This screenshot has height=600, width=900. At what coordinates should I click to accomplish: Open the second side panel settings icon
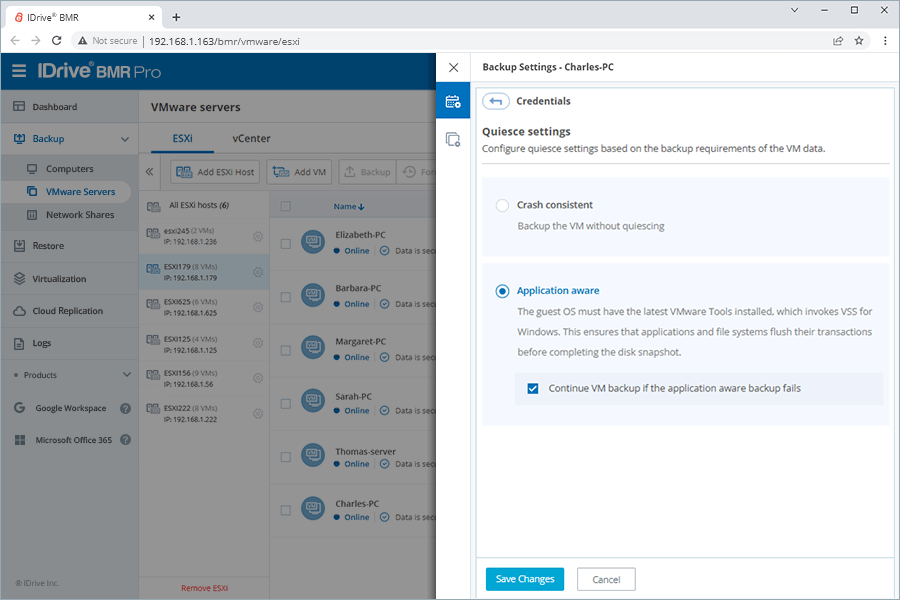pos(453,140)
